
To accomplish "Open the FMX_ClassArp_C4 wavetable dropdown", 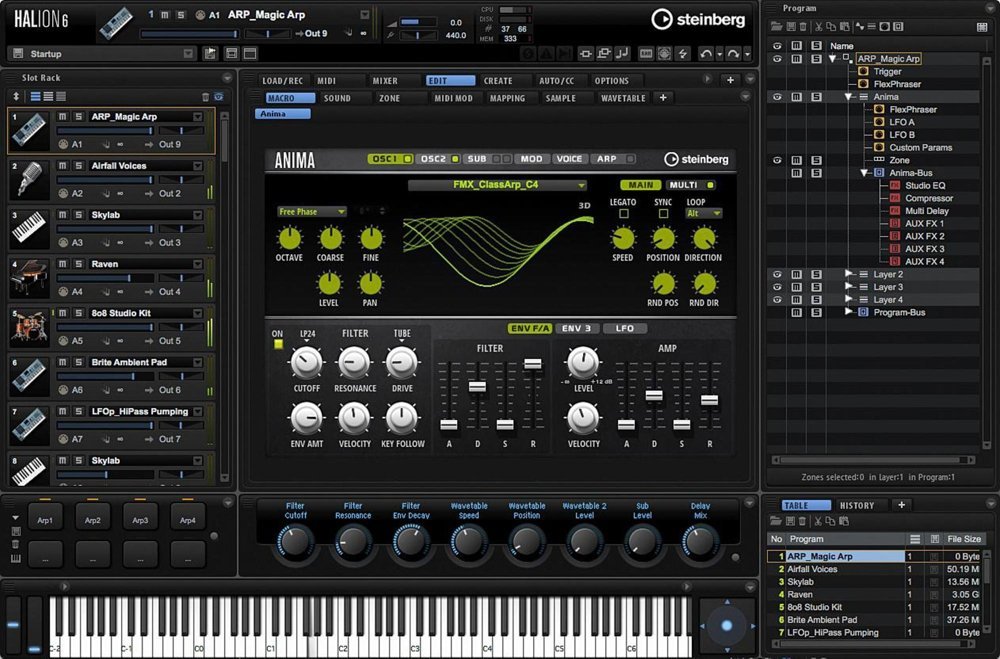I will 497,185.
